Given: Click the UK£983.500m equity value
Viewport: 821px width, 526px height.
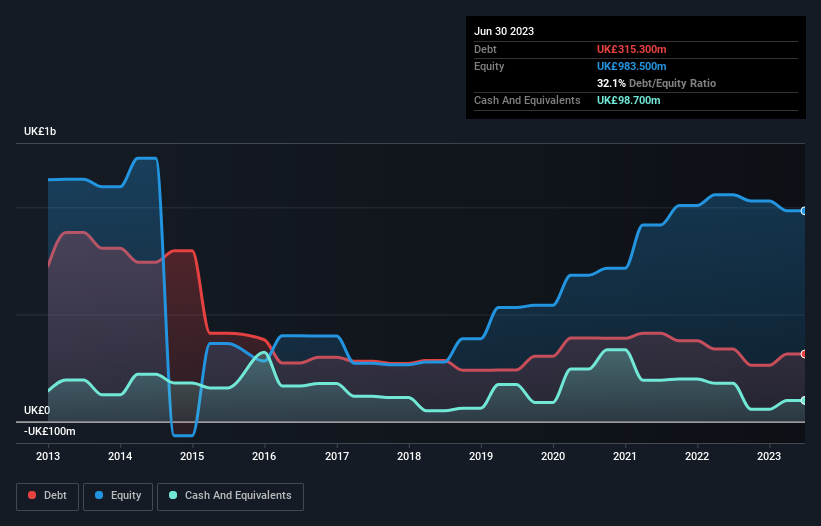Looking at the screenshot, I should 631,66.
